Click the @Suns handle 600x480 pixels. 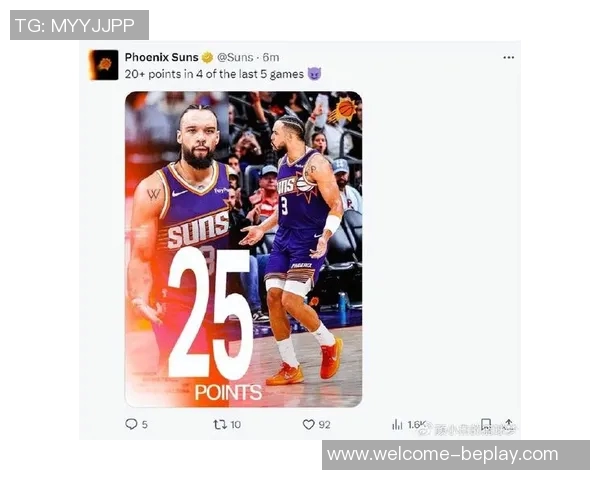[235, 57]
